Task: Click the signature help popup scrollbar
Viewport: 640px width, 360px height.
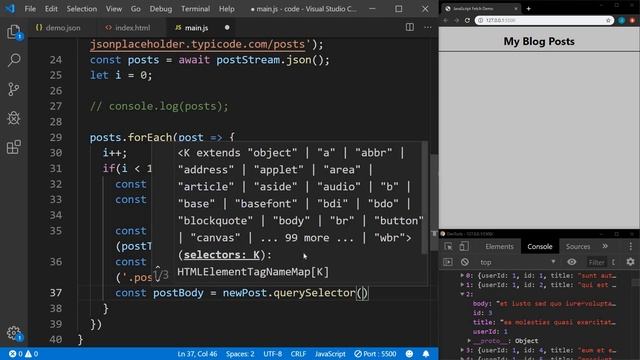Action: point(425,198)
